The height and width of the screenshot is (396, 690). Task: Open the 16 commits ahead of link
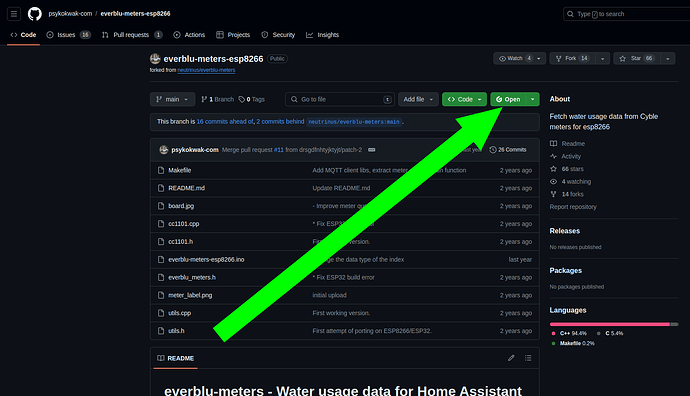[x=225, y=121]
